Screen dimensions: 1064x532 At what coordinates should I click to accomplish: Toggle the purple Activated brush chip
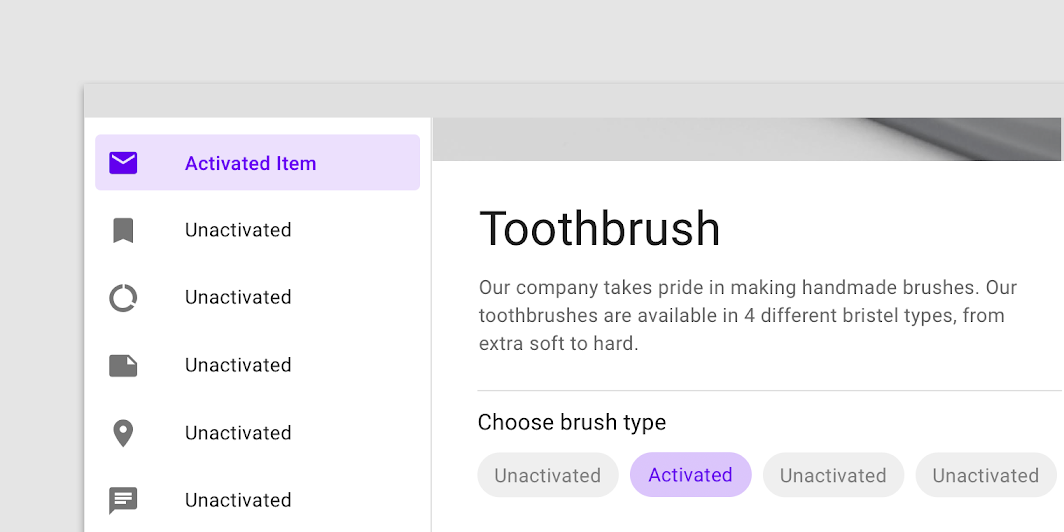tap(691, 475)
